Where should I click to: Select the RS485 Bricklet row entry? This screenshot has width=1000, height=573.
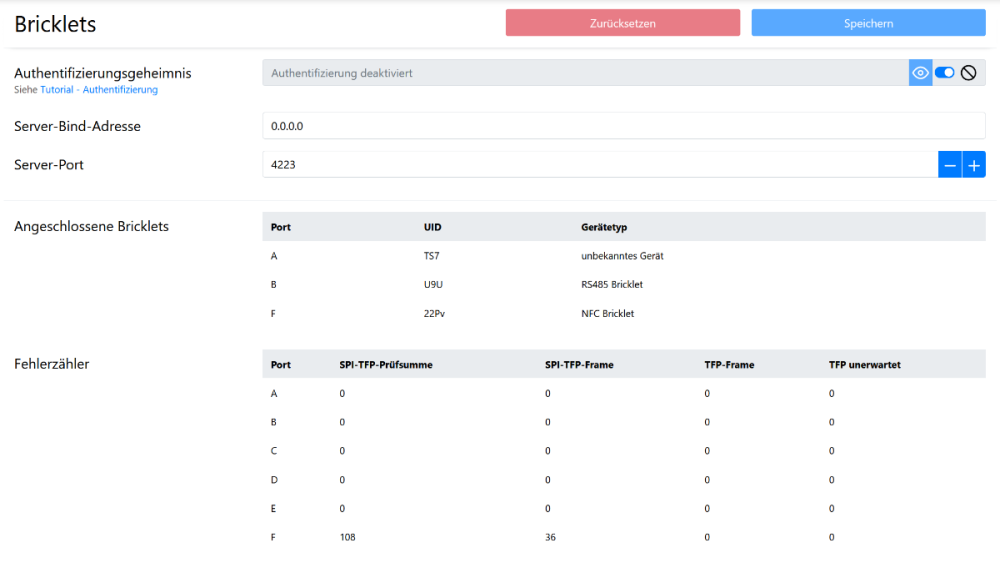pos(611,285)
